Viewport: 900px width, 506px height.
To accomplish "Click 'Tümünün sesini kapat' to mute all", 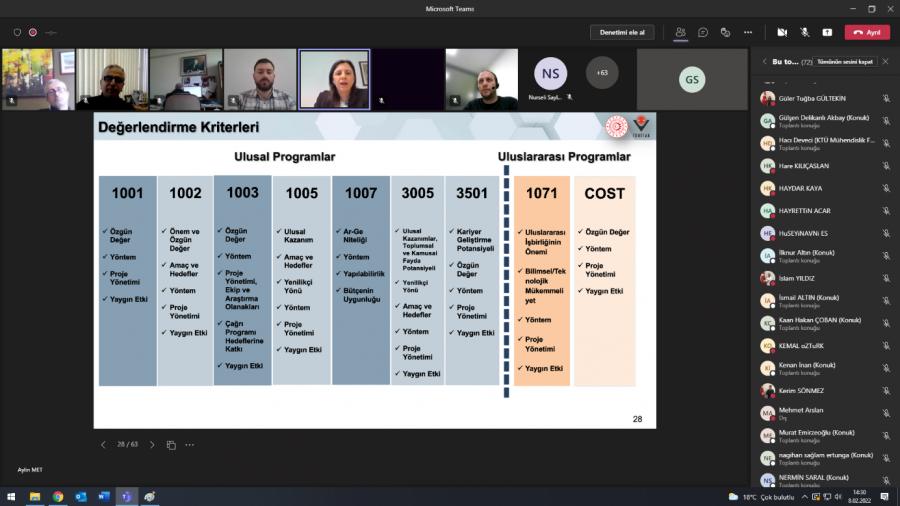I will tap(844, 61).
